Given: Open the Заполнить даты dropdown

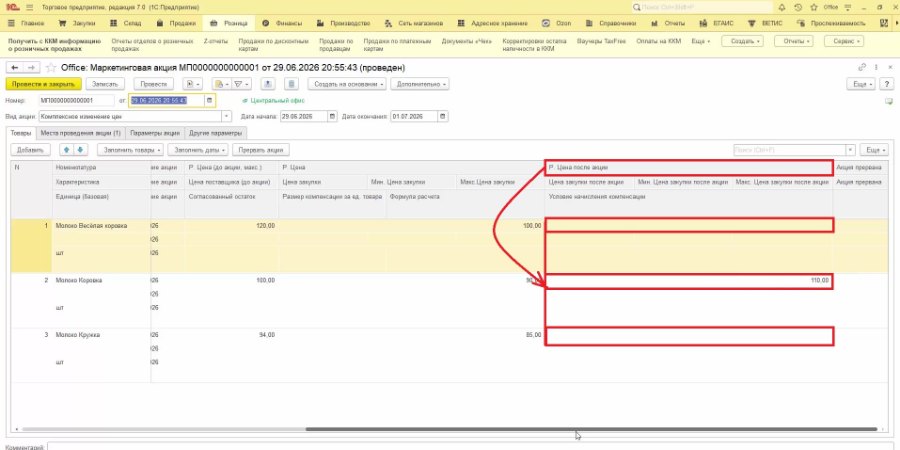Looking at the screenshot, I should (198, 150).
